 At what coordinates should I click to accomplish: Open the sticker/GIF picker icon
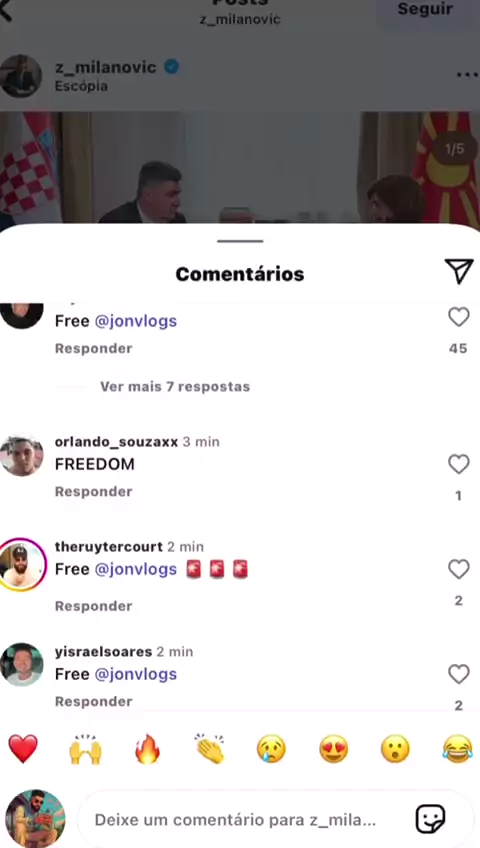[x=430, y=819]
